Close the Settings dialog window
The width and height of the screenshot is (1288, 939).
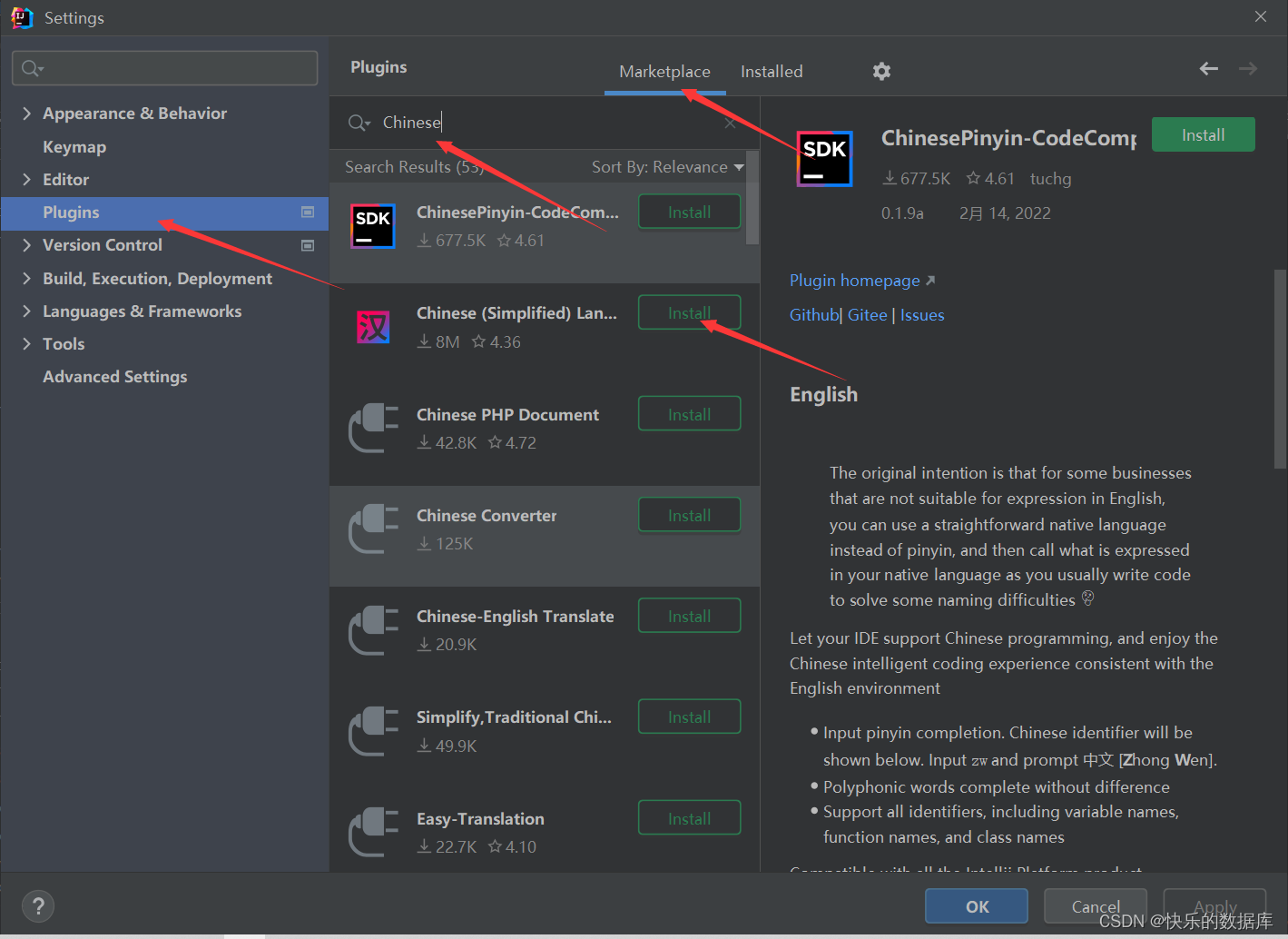click(1261, 16)
